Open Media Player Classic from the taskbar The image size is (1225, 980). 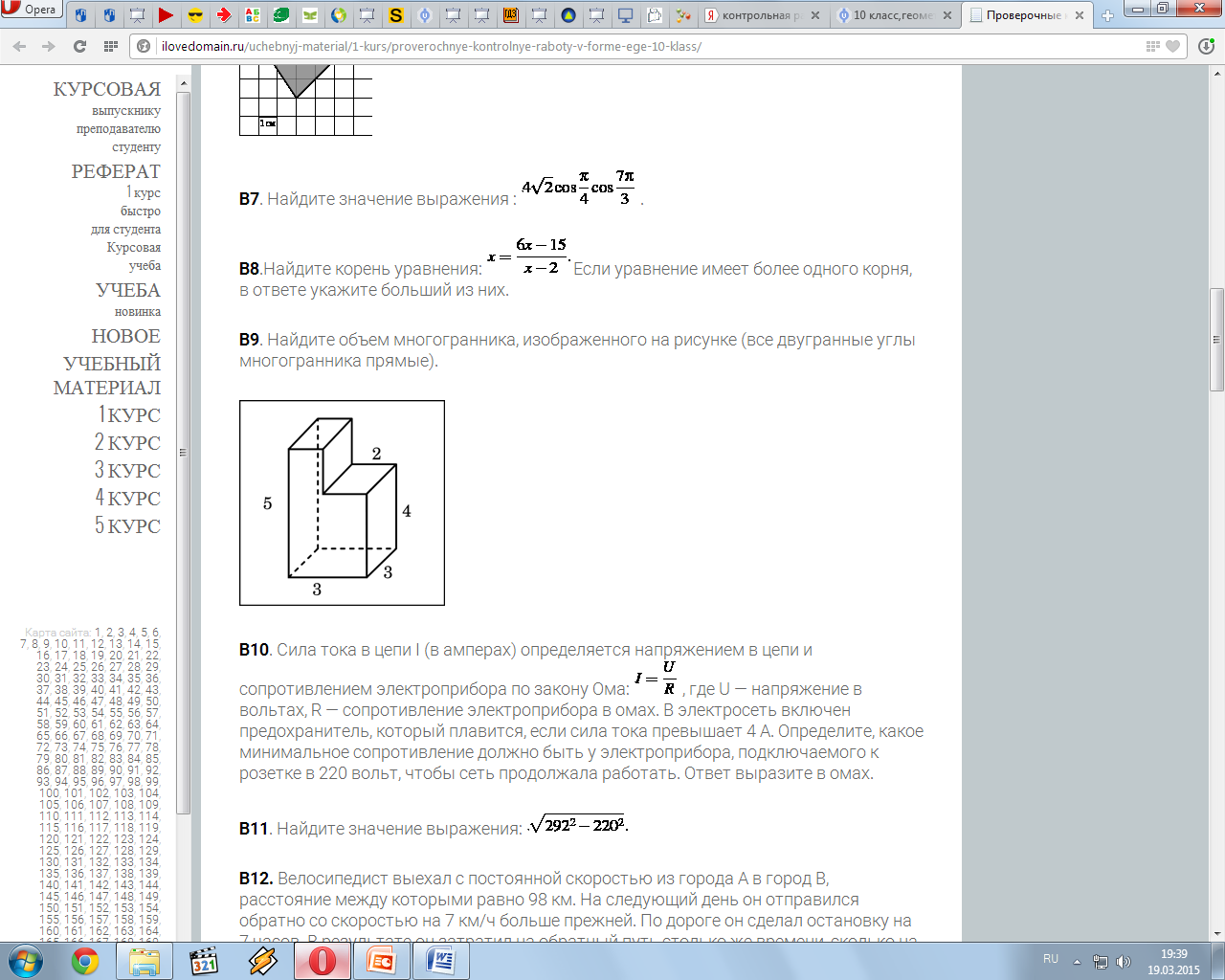click(204, 961)
